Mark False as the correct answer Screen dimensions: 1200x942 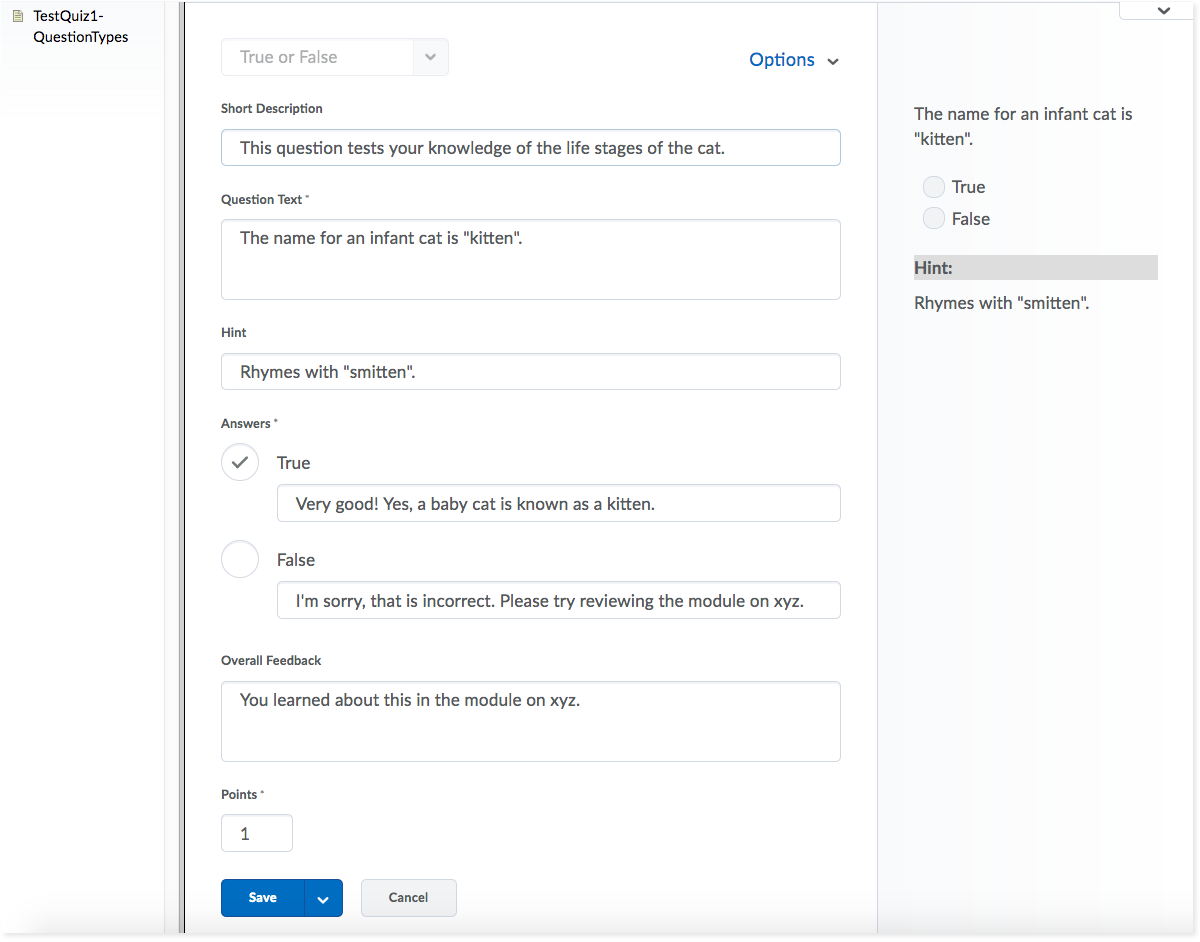pyautogui.click(x=240, y=560)
